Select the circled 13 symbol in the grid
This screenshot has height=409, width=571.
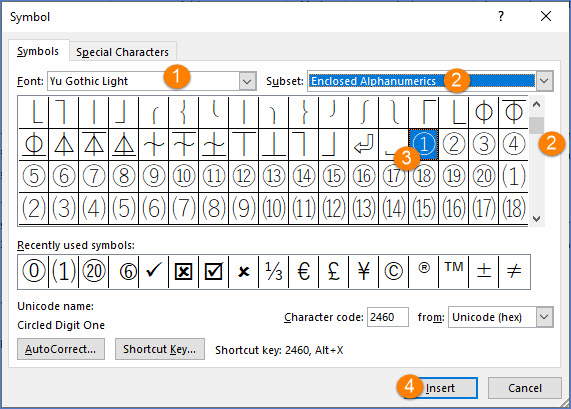[274, 176]
